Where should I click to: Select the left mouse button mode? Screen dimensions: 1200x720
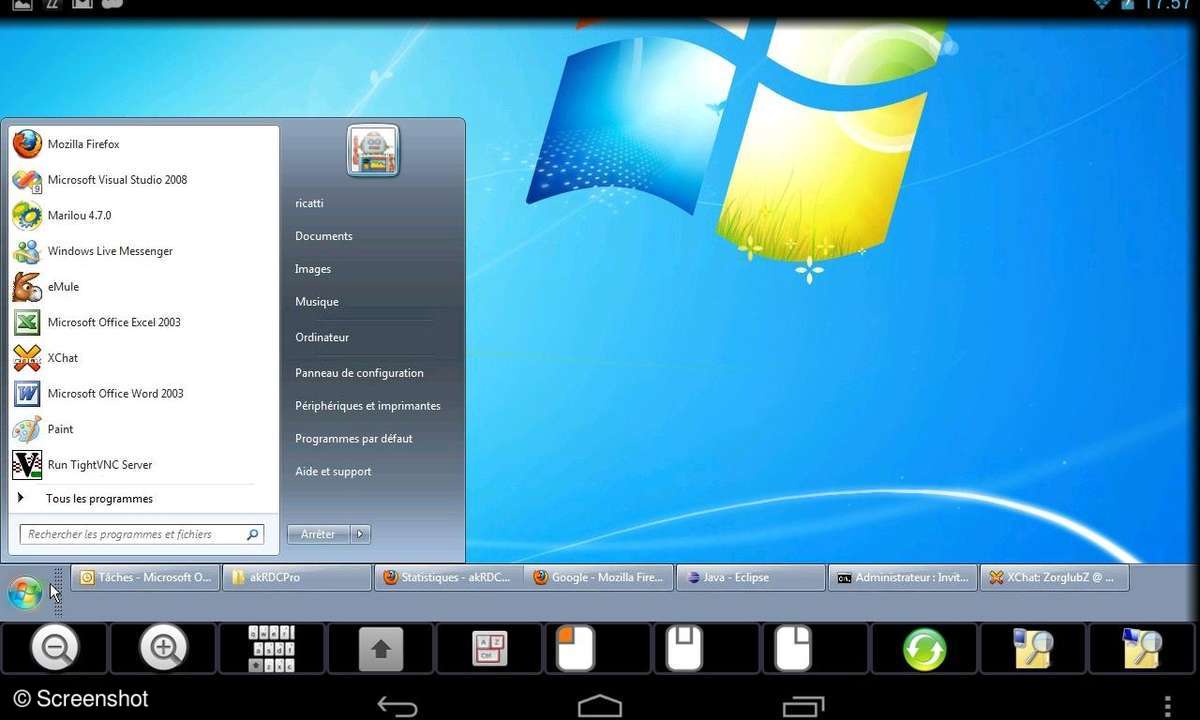(575, 649)
